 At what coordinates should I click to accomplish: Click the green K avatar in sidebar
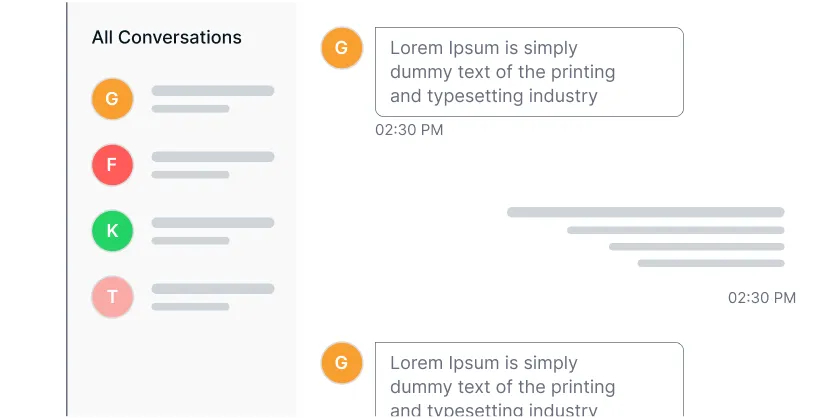(112, 231)
